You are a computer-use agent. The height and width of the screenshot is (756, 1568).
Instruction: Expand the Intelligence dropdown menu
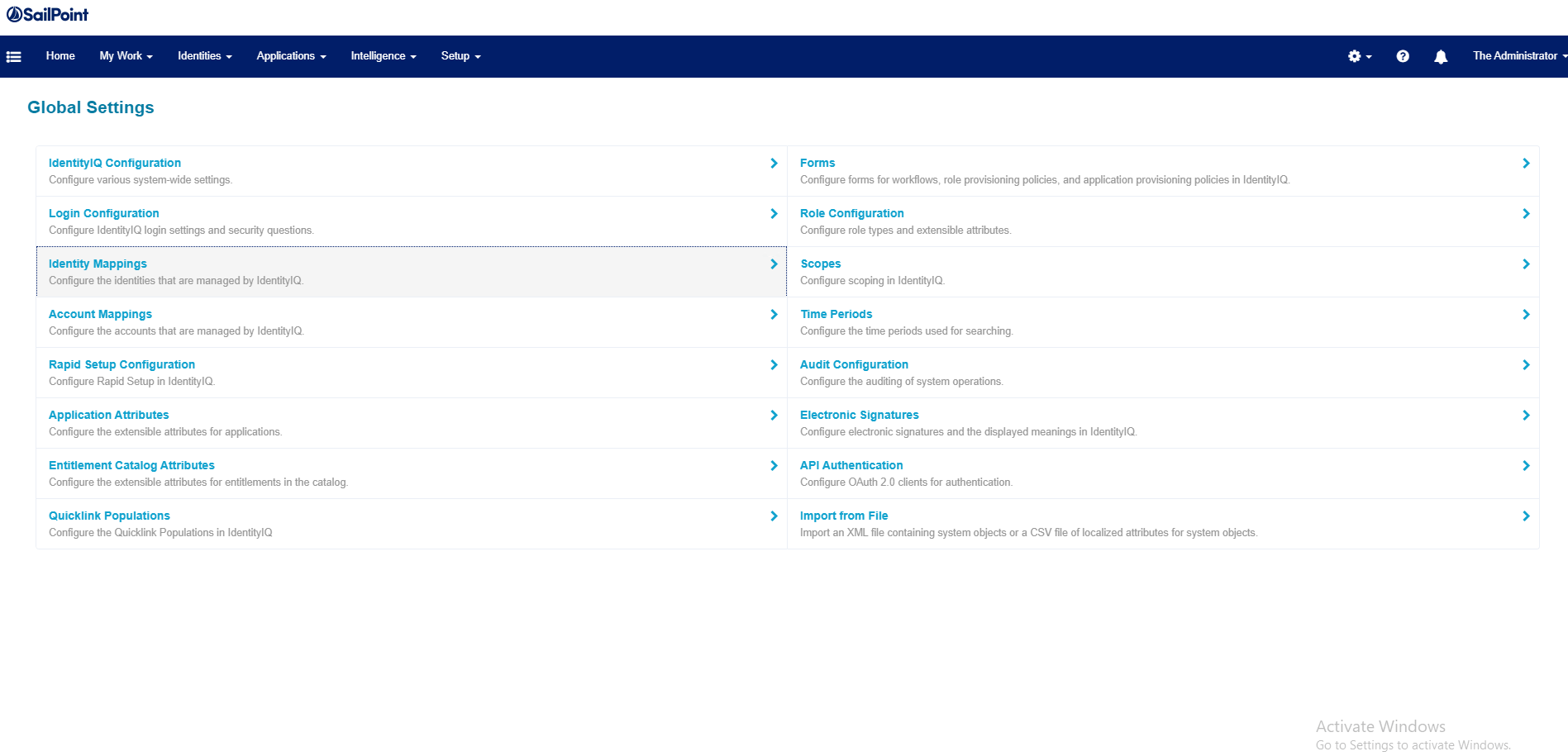[384, 56]
